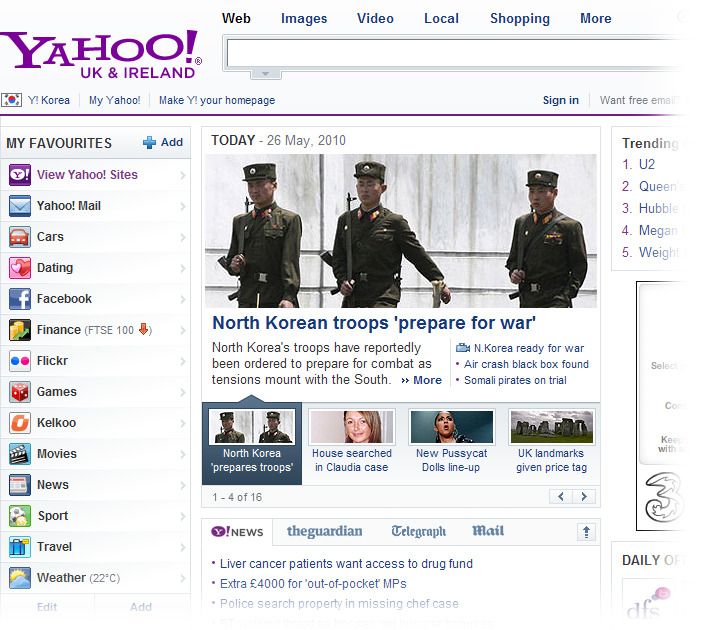Expand the Yahoo! Mail row chevron

[183, 206]
